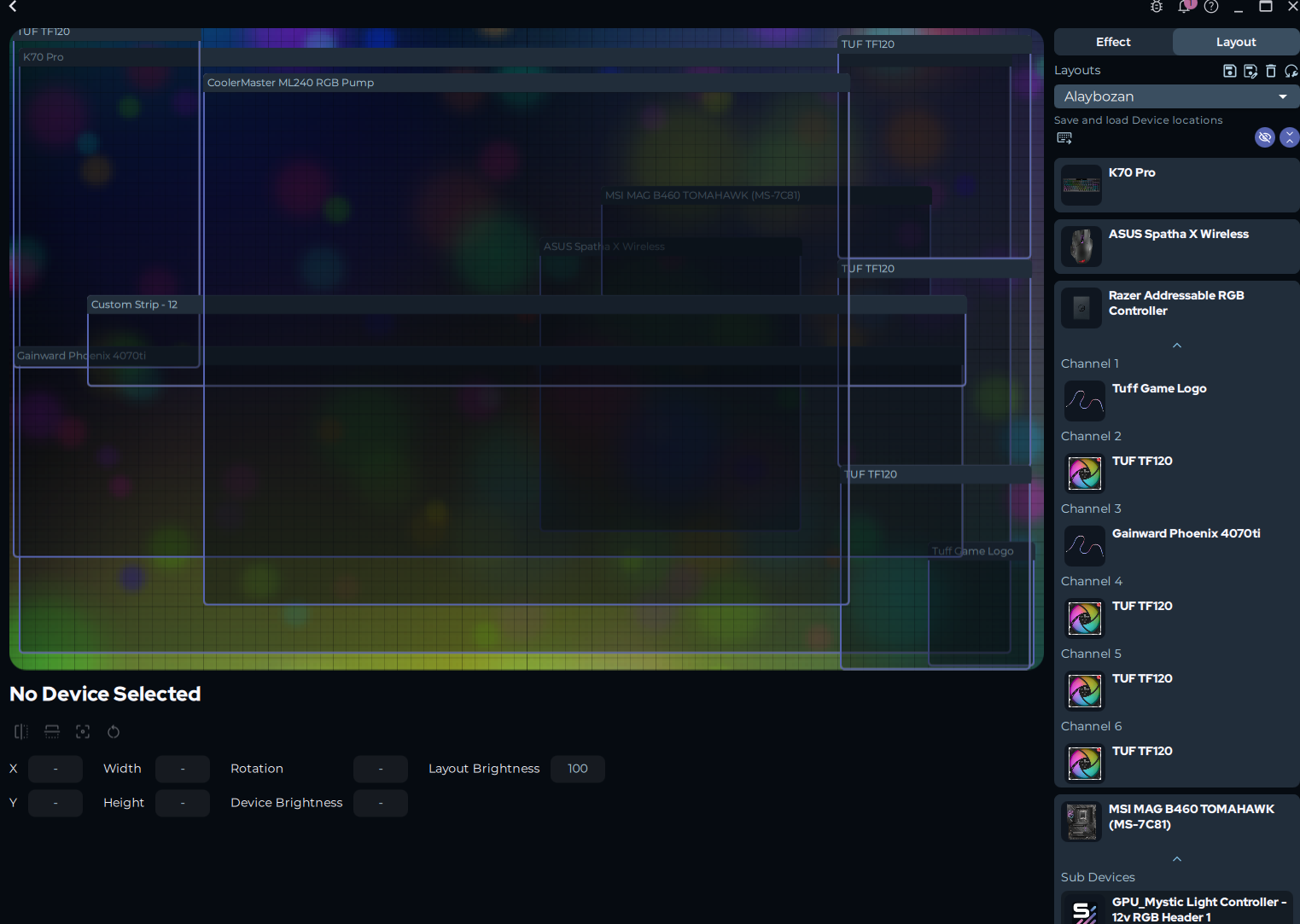Switch to the Effect tab
This screenshot has height=924, width=1300.
click(x=1113, y=42)
